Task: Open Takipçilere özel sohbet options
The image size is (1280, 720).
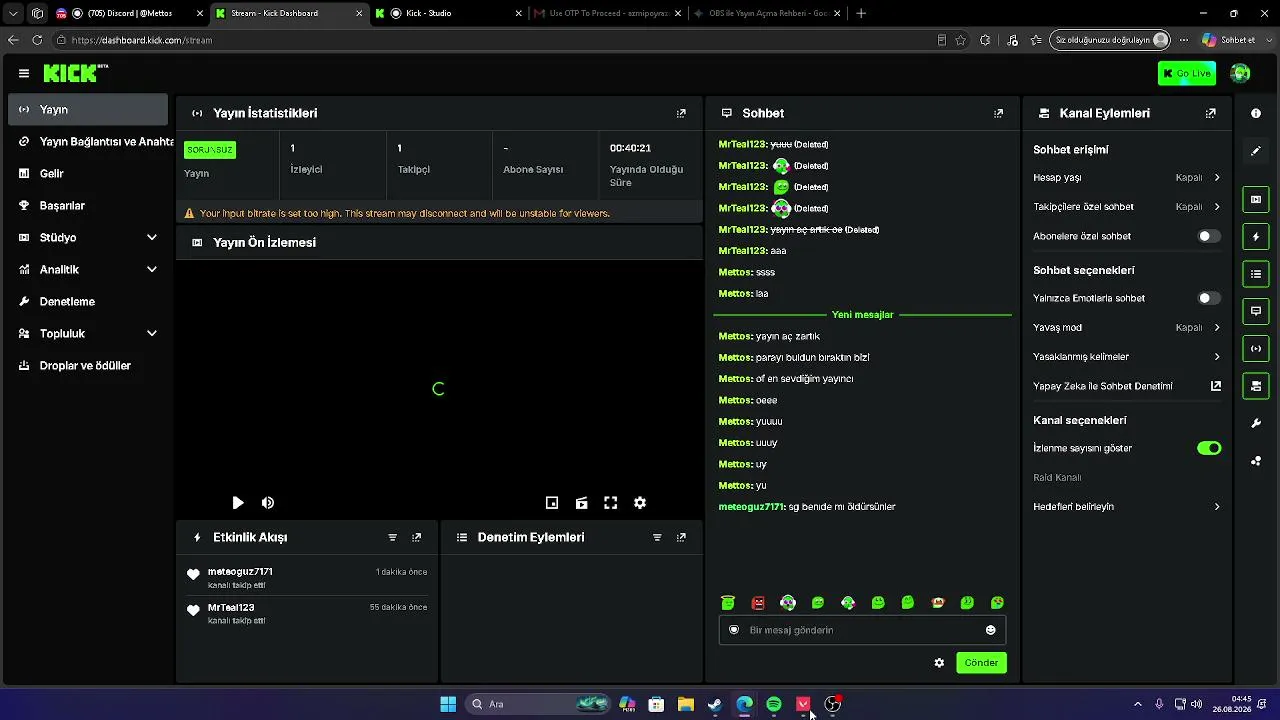Action: coord(1127,207)
